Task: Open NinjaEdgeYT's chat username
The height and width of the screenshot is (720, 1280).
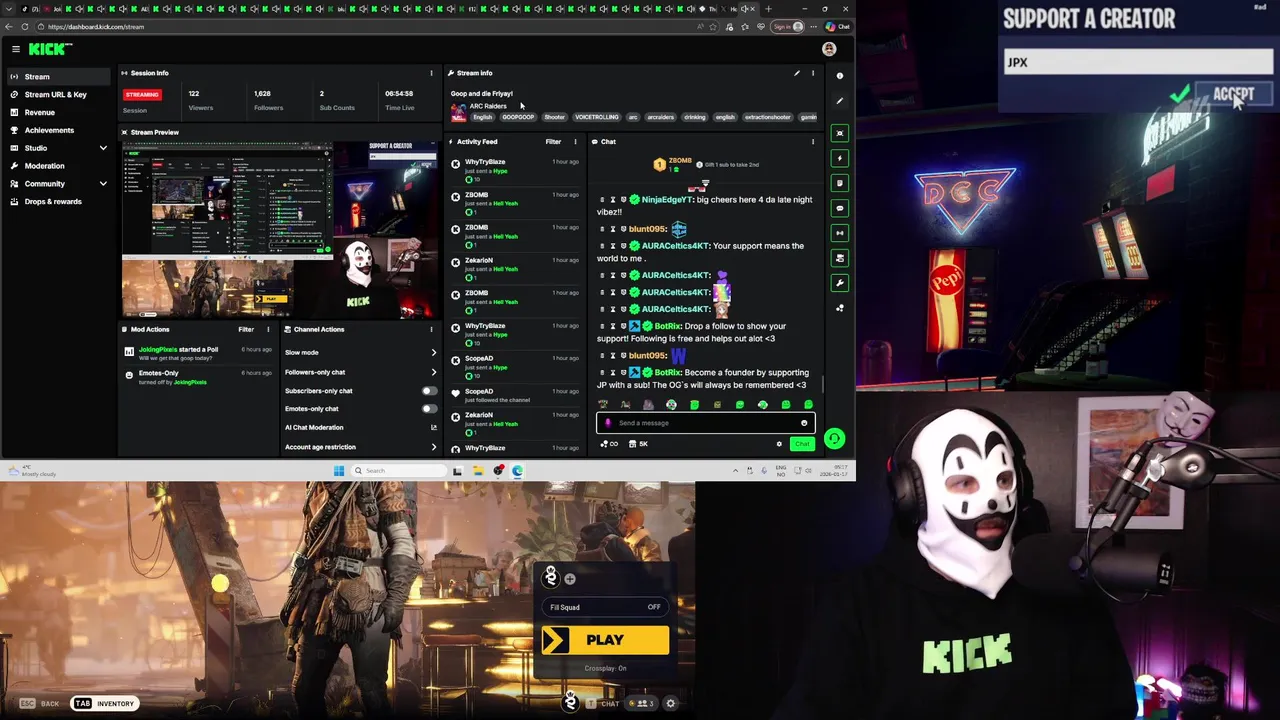Action: click(666, 200)
